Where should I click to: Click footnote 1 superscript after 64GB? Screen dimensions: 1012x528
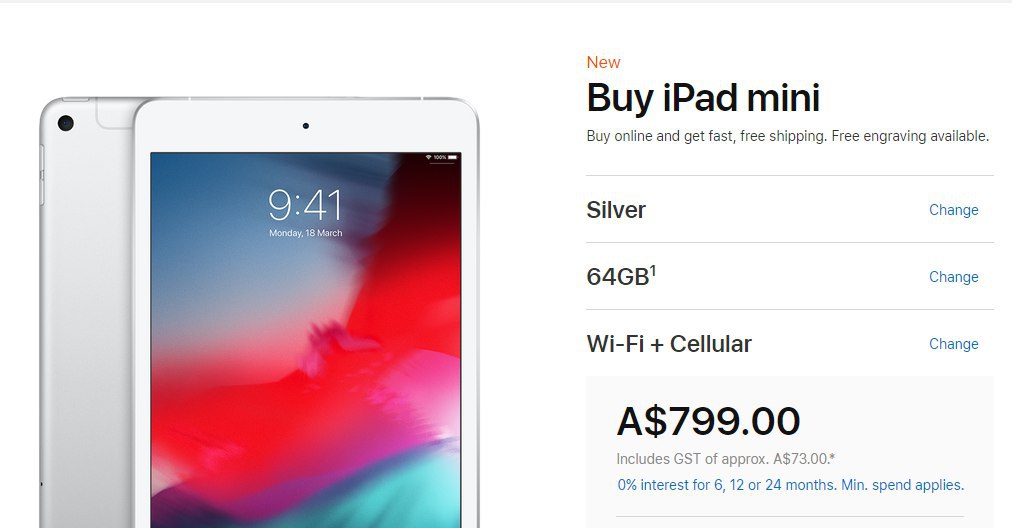[653, 270]
